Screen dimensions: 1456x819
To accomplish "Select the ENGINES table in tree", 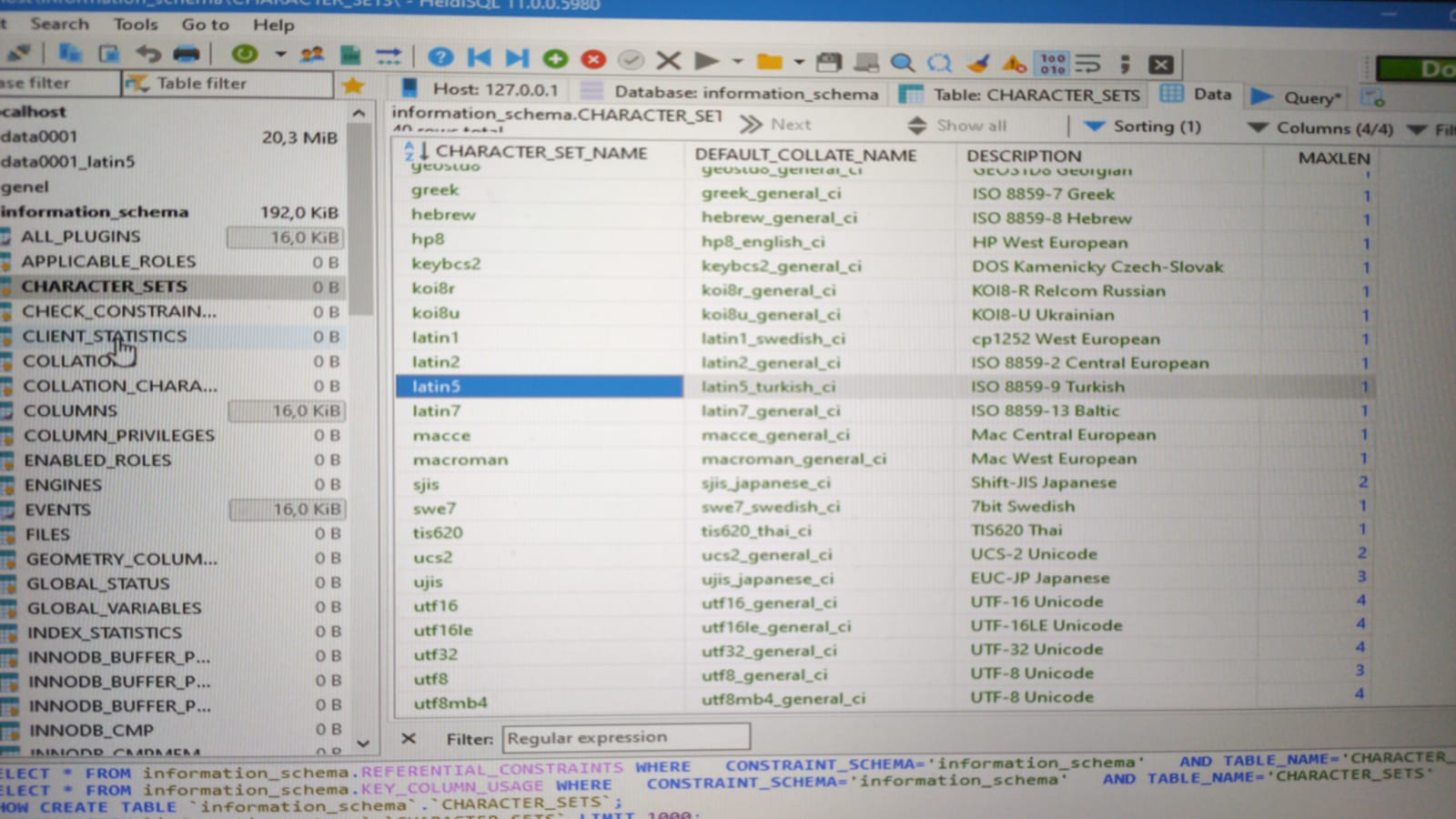I will [x=63, y=485].
